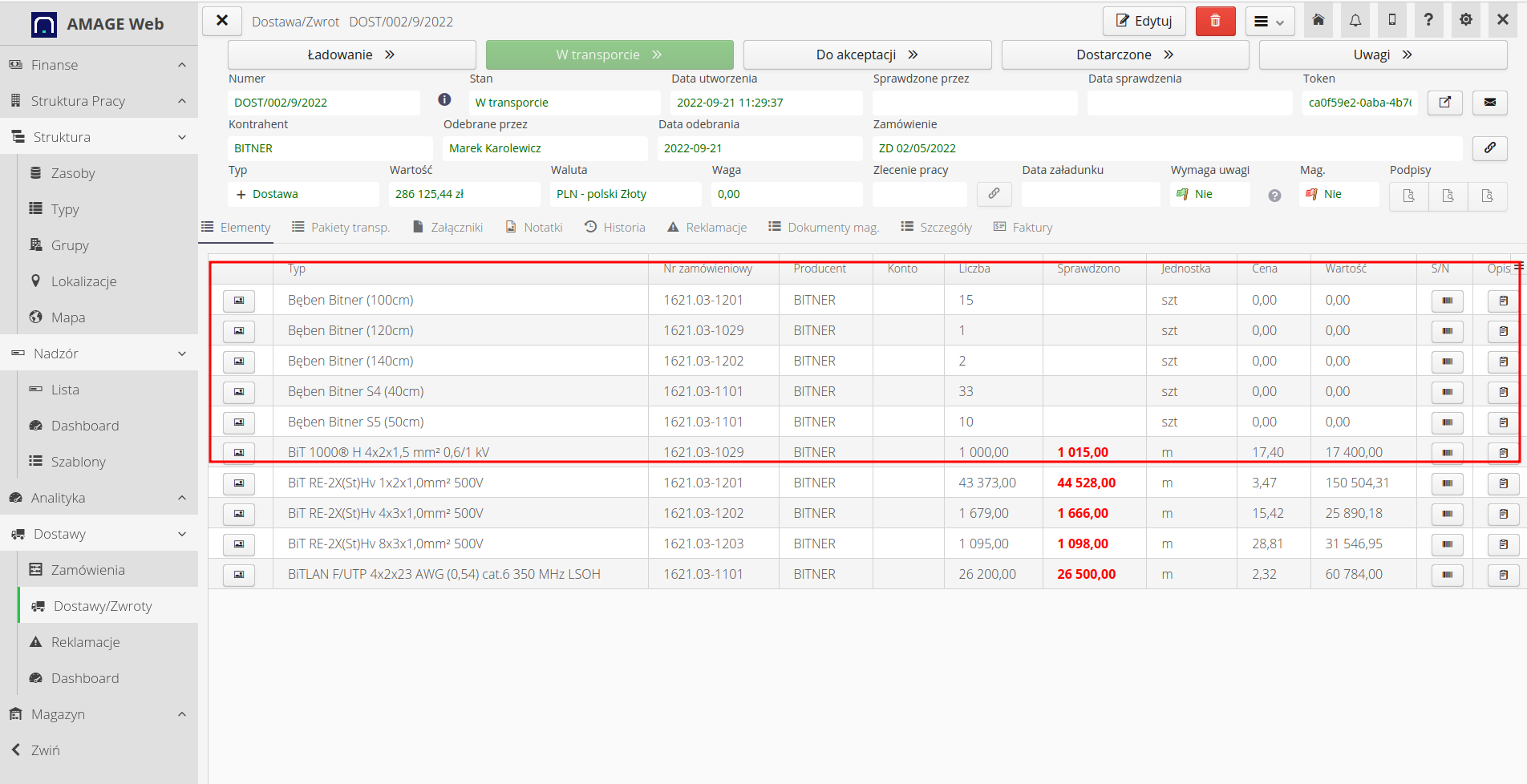1527x784 pixels.
Task: Switch to the Załączniki tab
Action: pyautogui.click(x=448, y=228)
